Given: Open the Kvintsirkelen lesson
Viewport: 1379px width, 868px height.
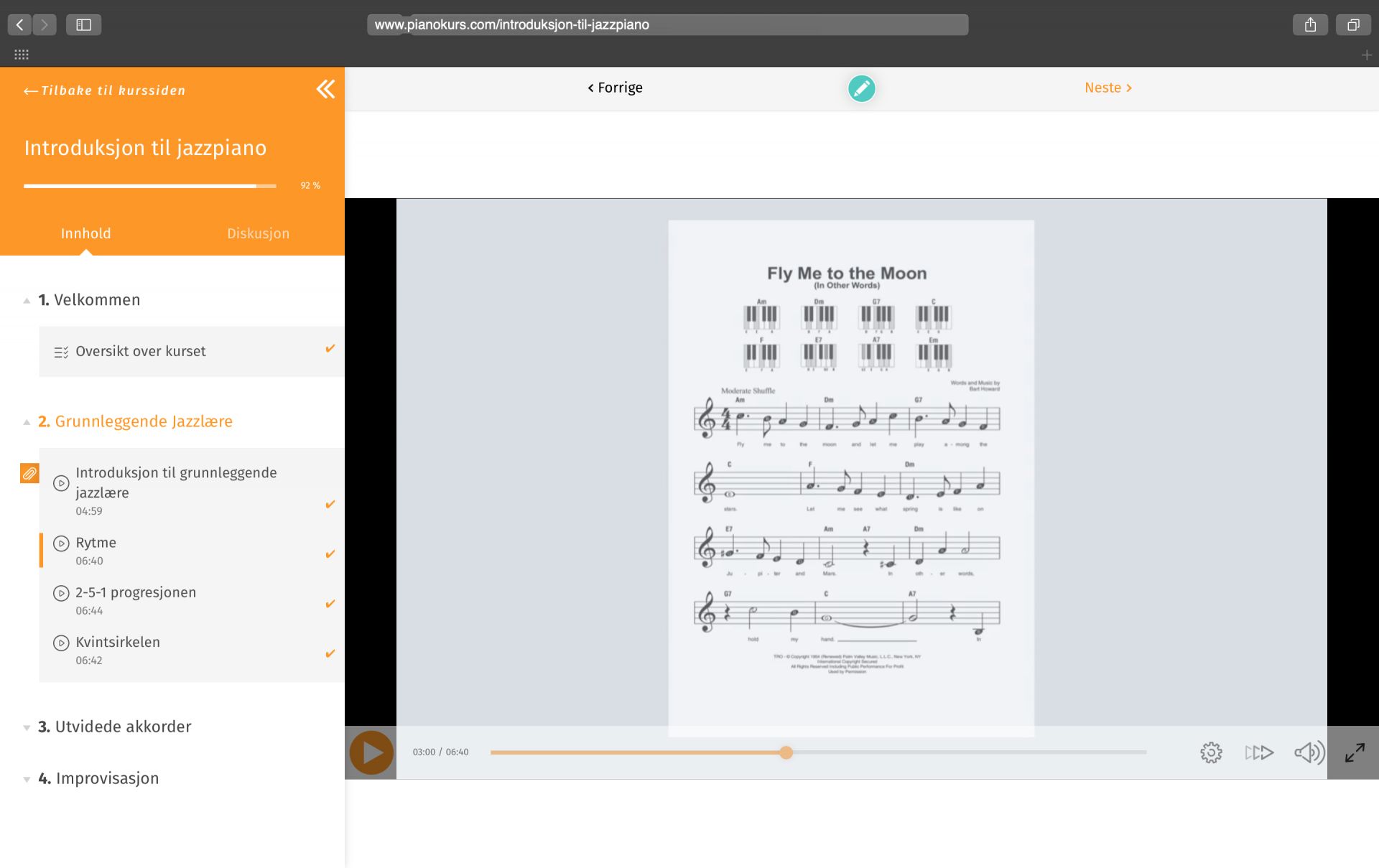Looking at the screenshot, I should coord(192,650).
